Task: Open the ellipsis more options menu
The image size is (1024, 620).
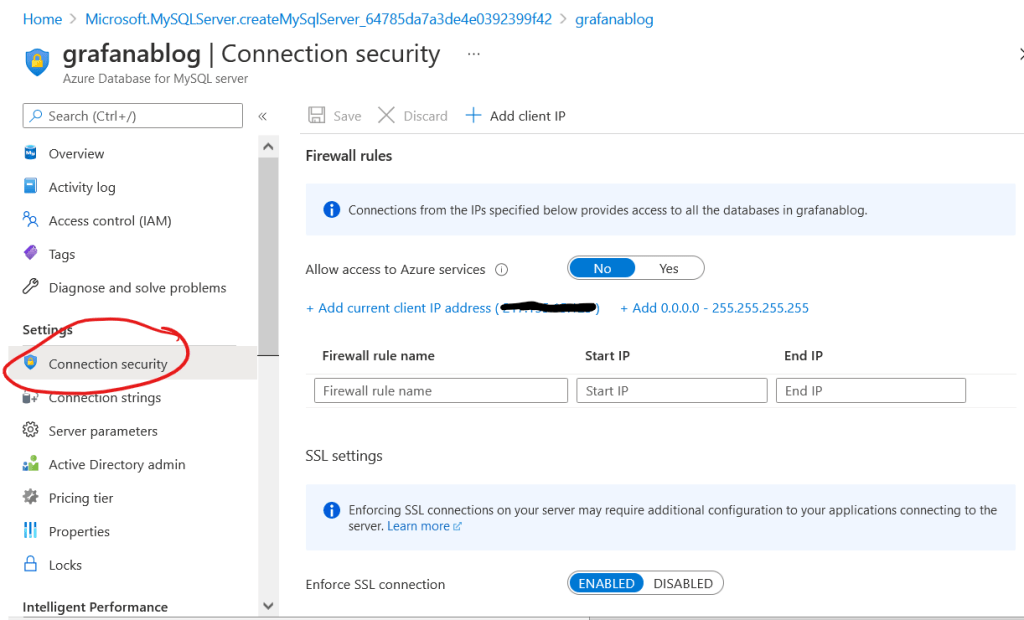Action: click(x=473, y=53)
